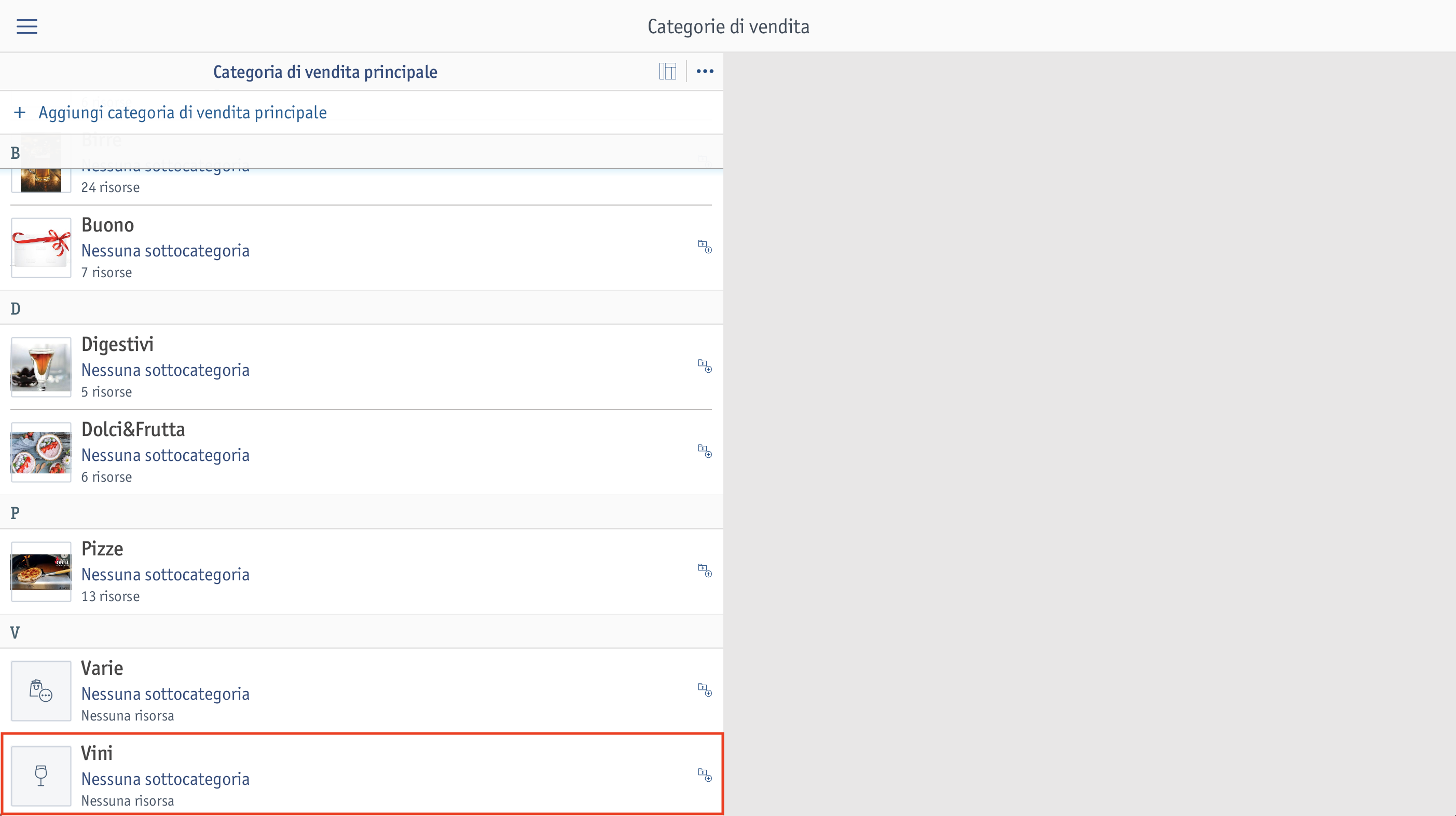Click the 24 risorse count

click(x=111, y=187)
